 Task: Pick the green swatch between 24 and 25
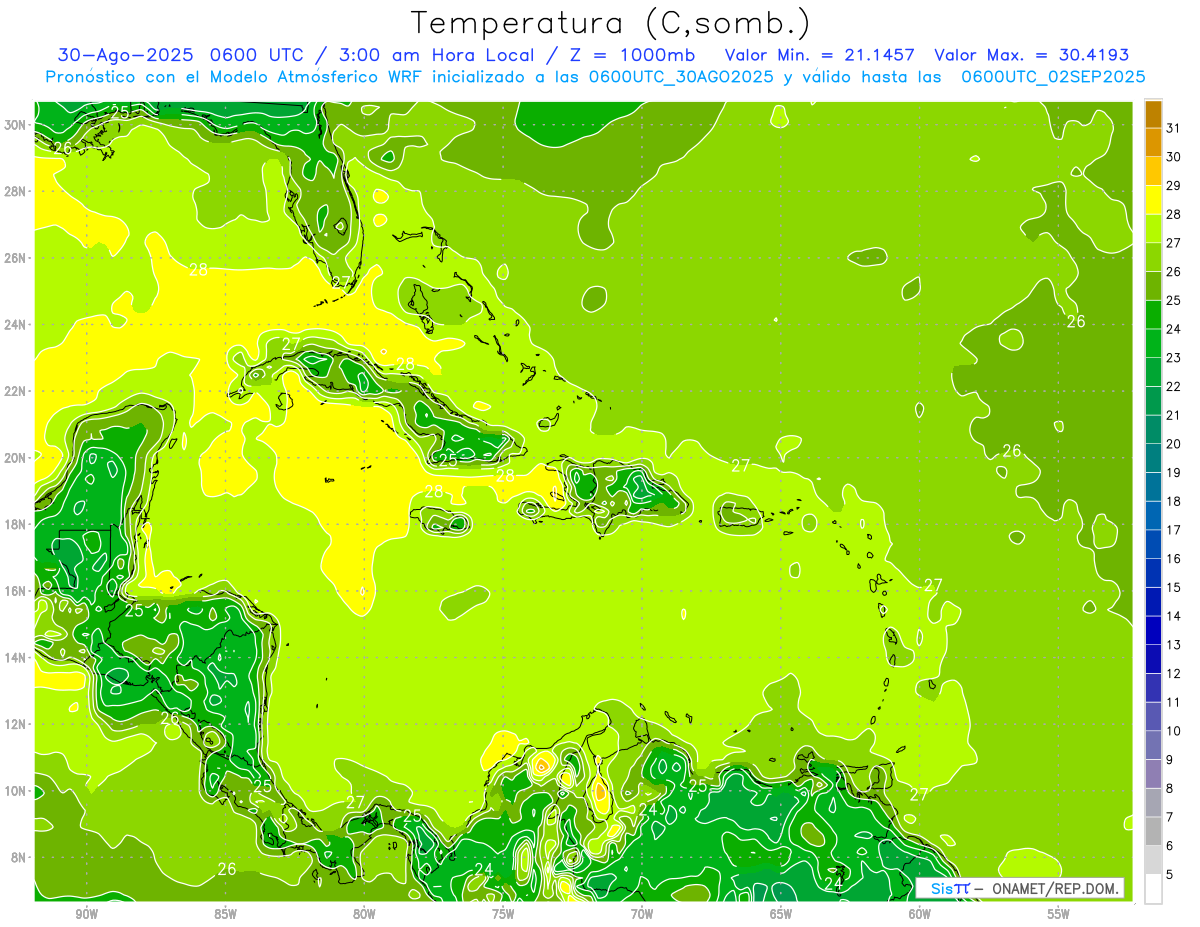pos(1153,315)
